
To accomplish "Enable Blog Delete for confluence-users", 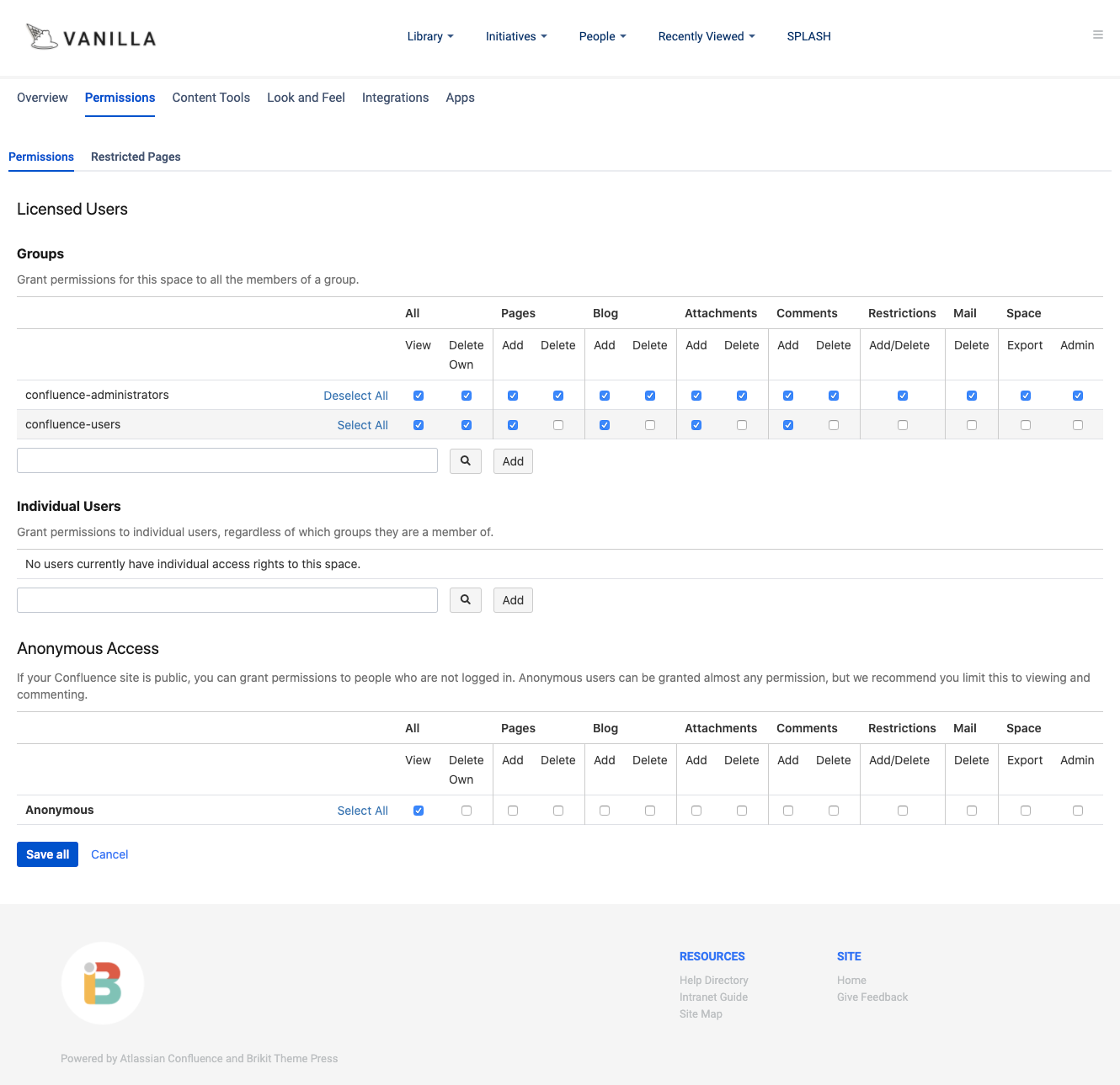I will pyautogui.click(x=650, y=425).
